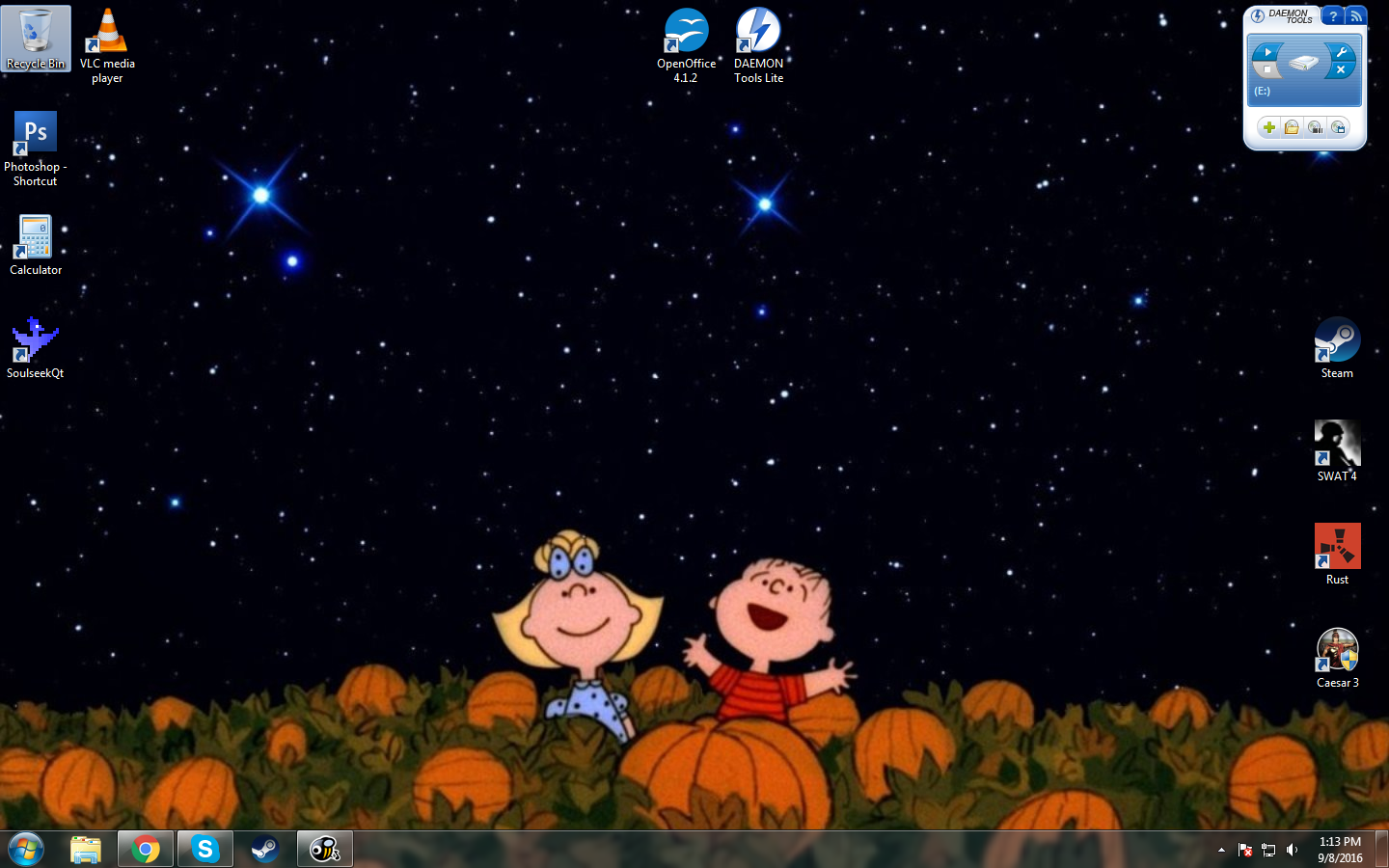The height and width of the screenshot is (868, 1389).
Task: Select the OpenOffice 4.1.2 shortcut
Action: [x=686, y=45]
